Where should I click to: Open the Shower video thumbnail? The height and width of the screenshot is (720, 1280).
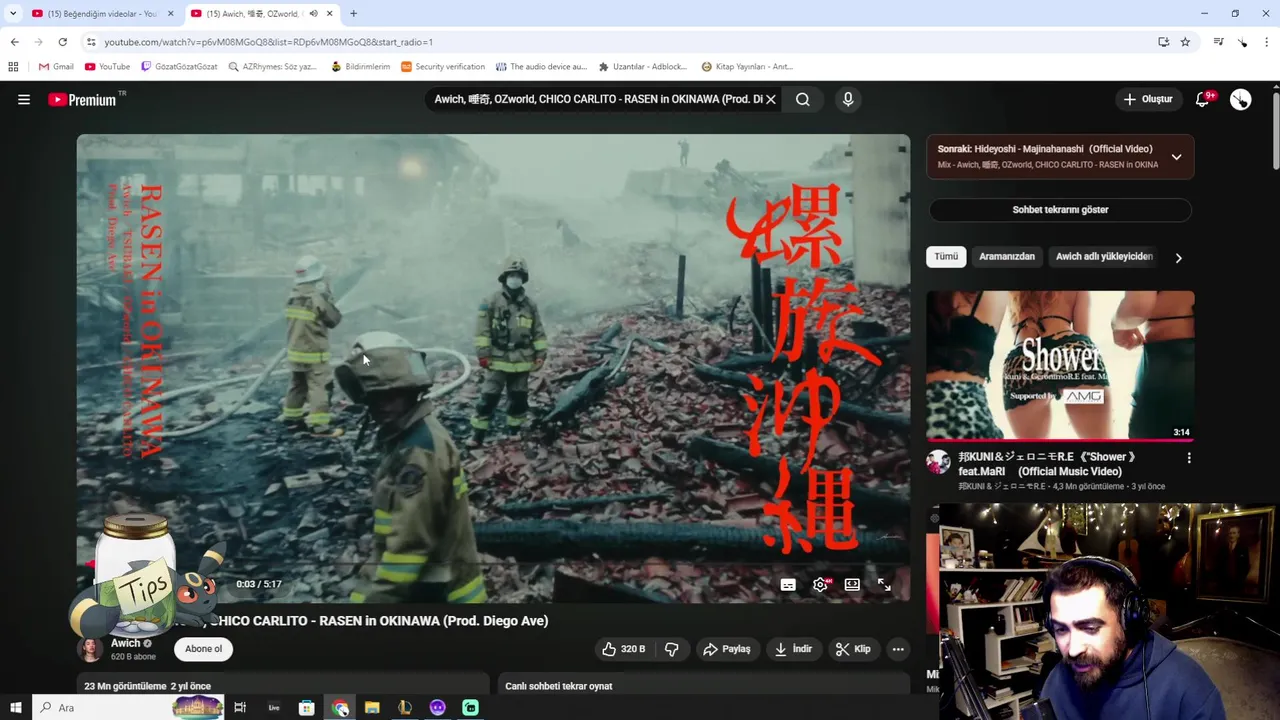pyautogui.click(x=1060, y=366)
